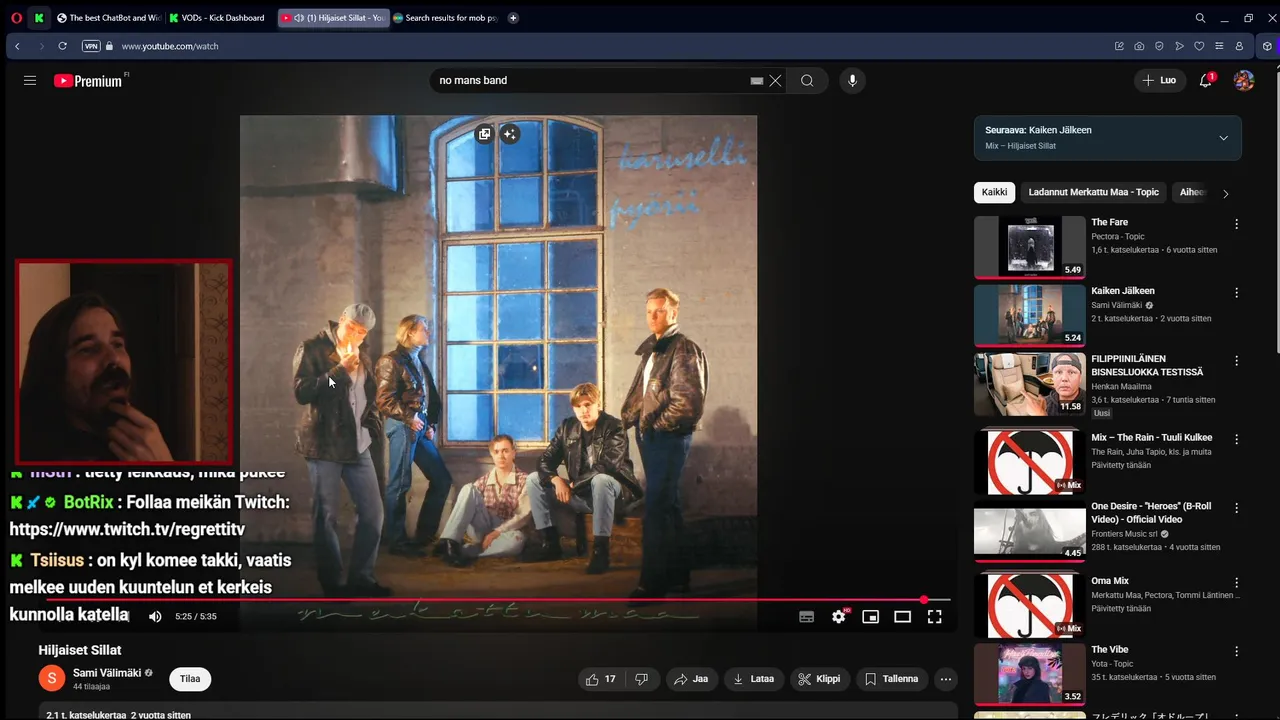
Task: Select the Kaikki filter chip
Action: point(994,192)
